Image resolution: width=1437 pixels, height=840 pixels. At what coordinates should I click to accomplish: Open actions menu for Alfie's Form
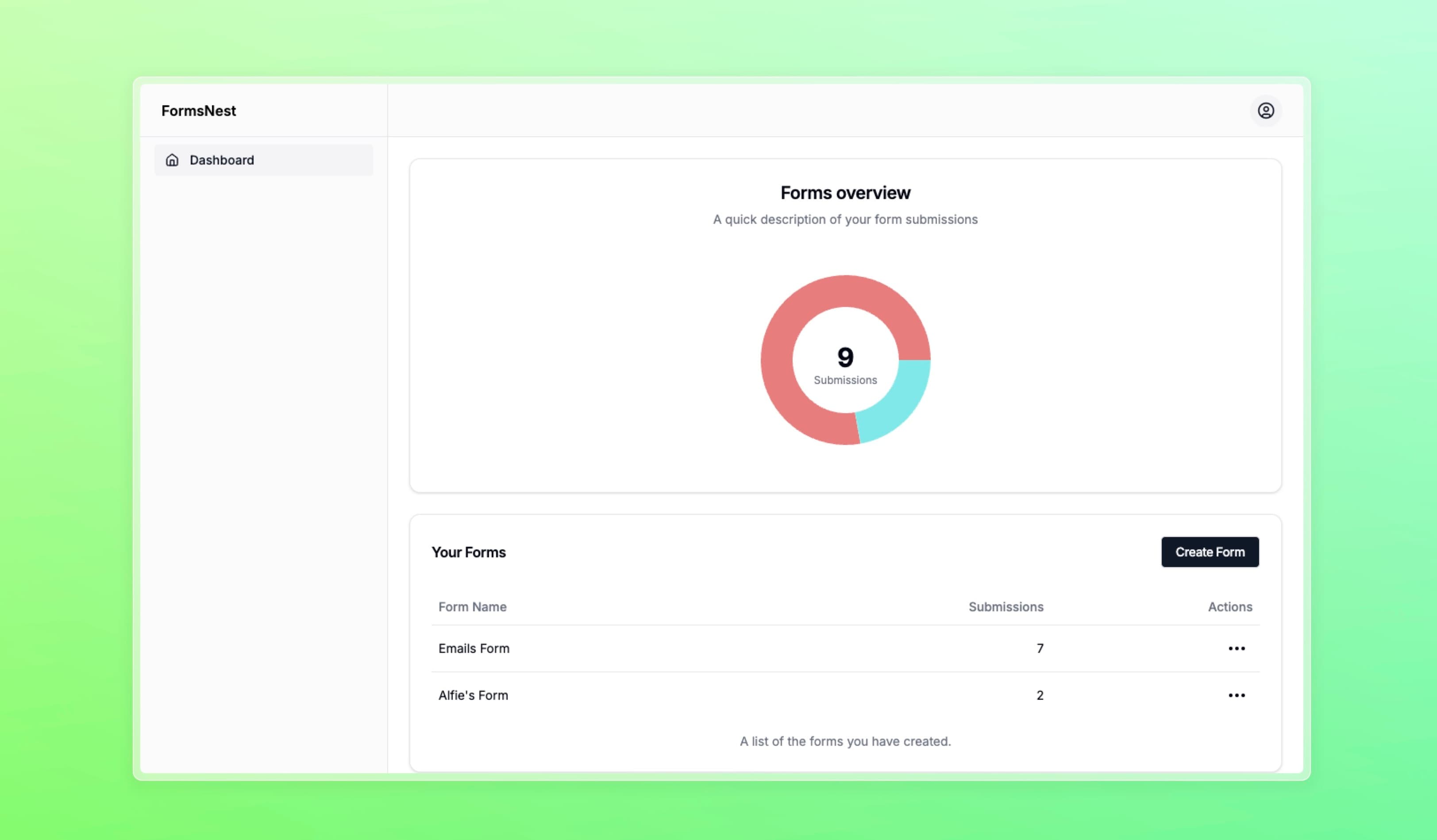(1236, 695)
